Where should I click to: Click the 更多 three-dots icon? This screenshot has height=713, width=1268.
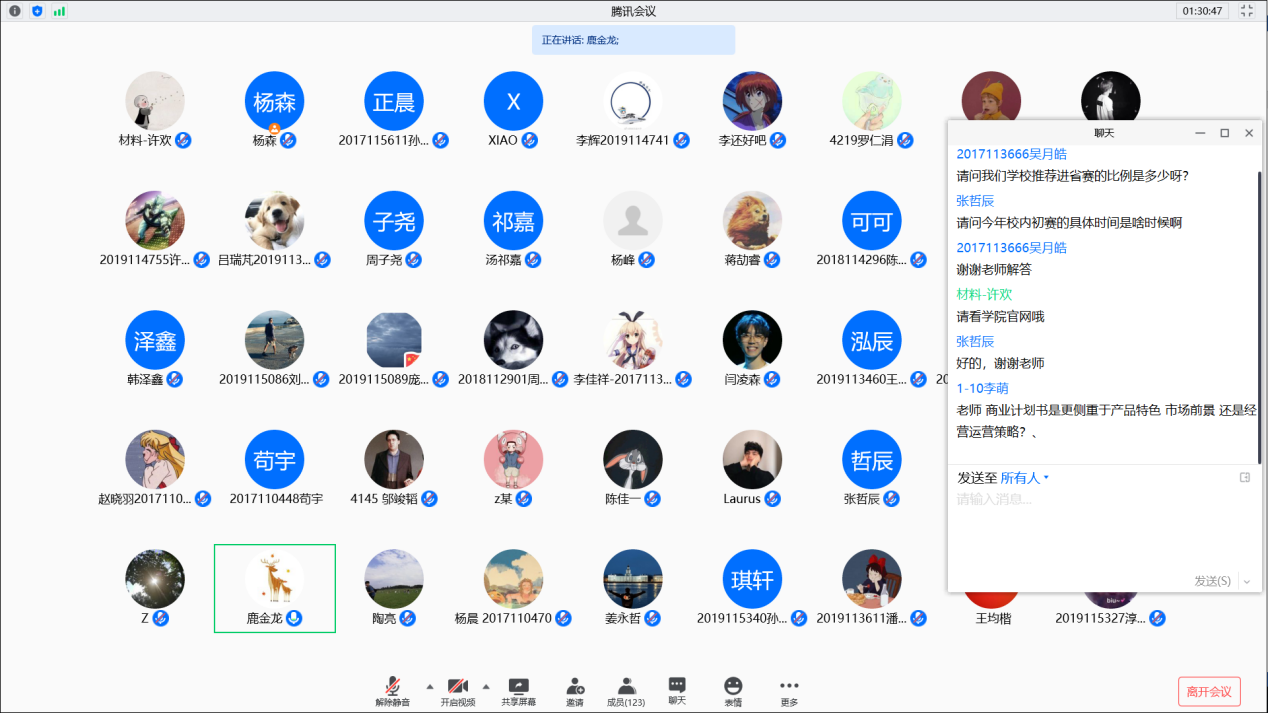[x=789, y=686]
